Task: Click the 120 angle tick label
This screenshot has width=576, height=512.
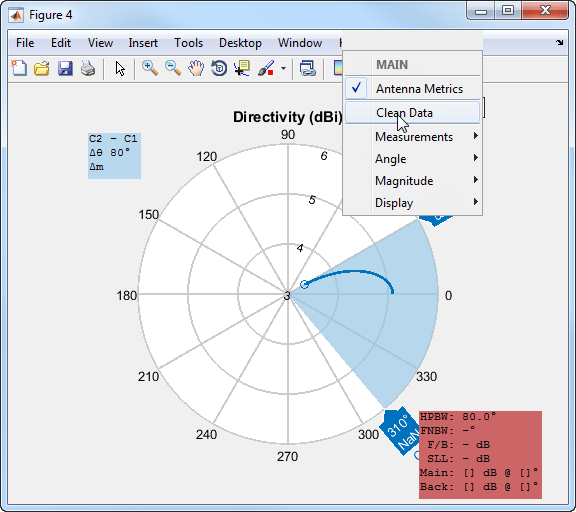Action: pos(206,157)
